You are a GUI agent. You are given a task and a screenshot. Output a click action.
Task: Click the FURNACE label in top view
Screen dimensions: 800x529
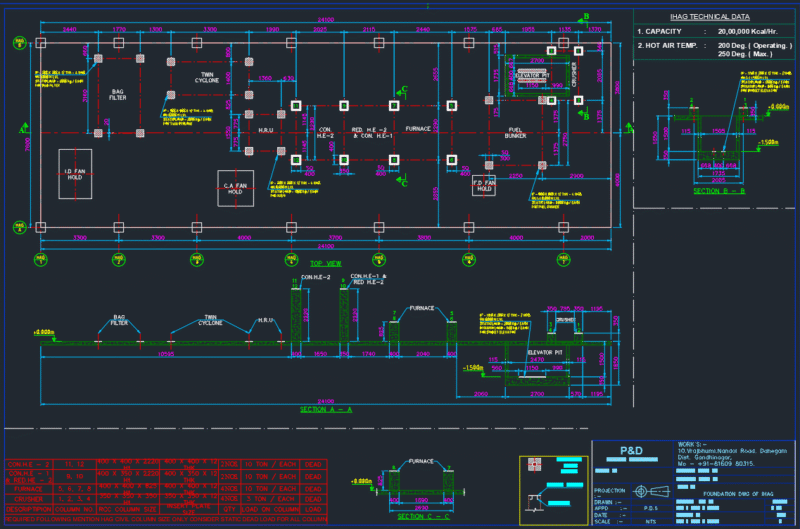click(418, 129)
